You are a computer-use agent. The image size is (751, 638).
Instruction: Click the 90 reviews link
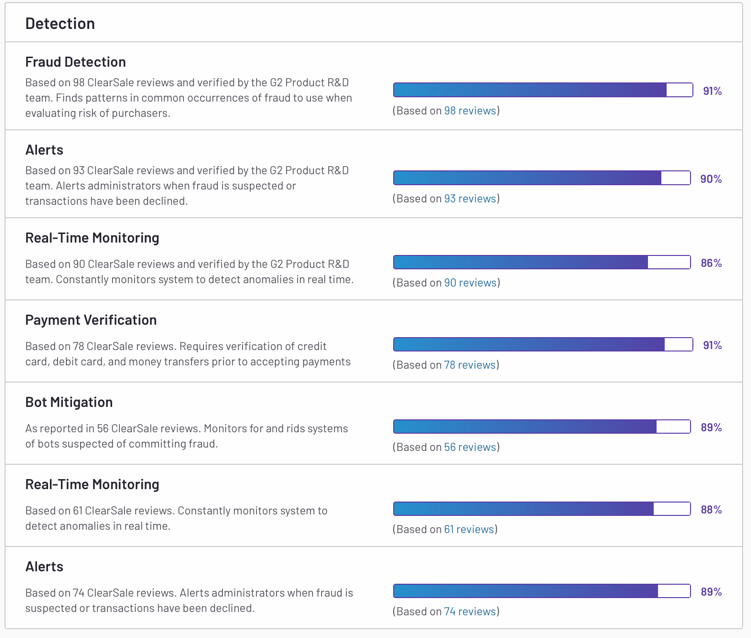470,283
